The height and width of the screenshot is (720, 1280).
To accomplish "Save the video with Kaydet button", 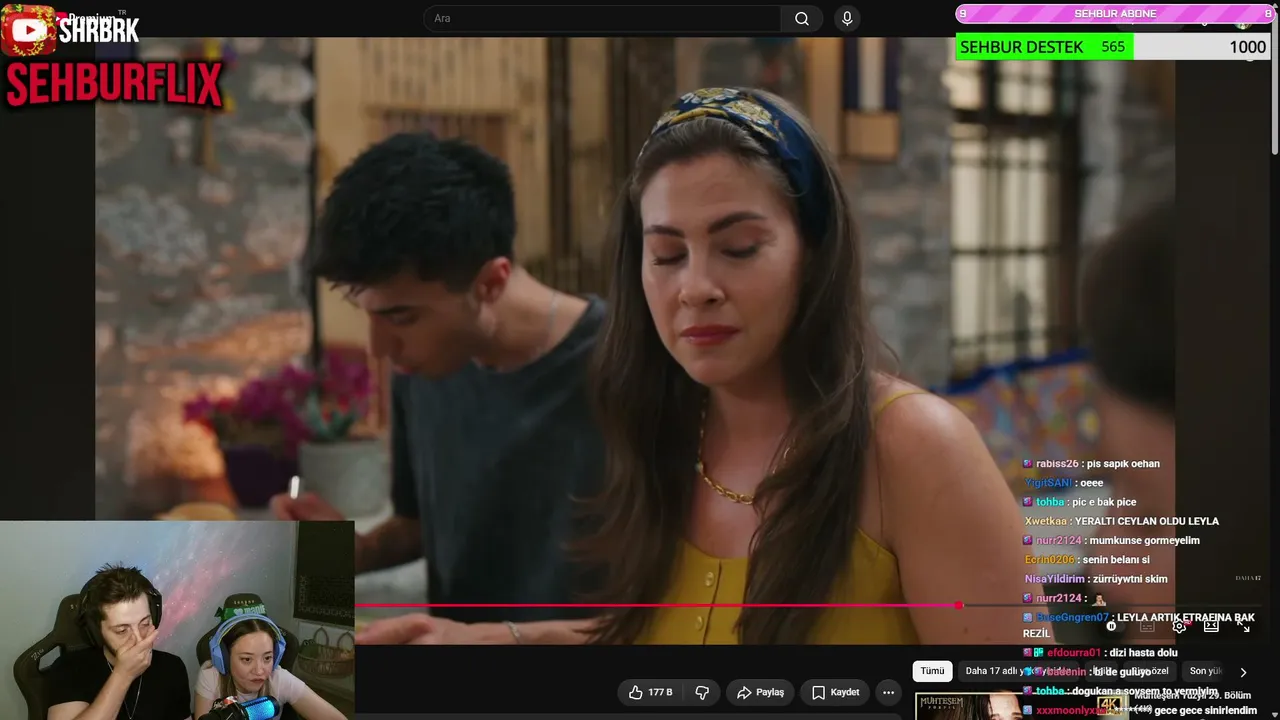I will point(835,692).
